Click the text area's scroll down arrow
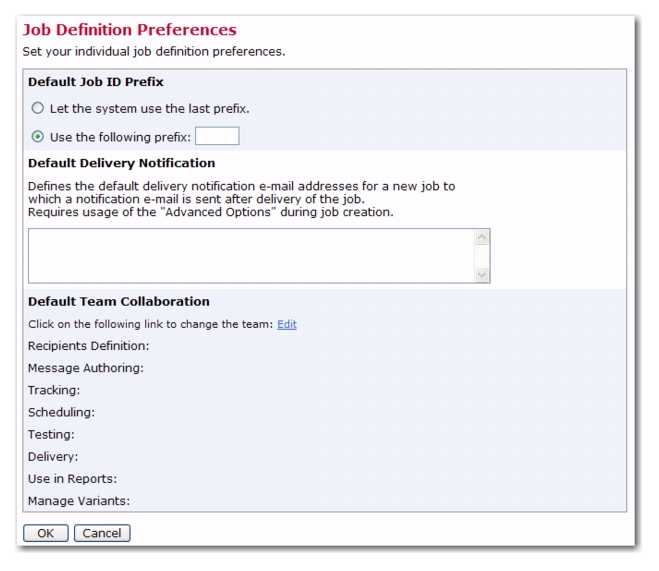This screenshot has width=659, height=571. (x=482, y=275)
